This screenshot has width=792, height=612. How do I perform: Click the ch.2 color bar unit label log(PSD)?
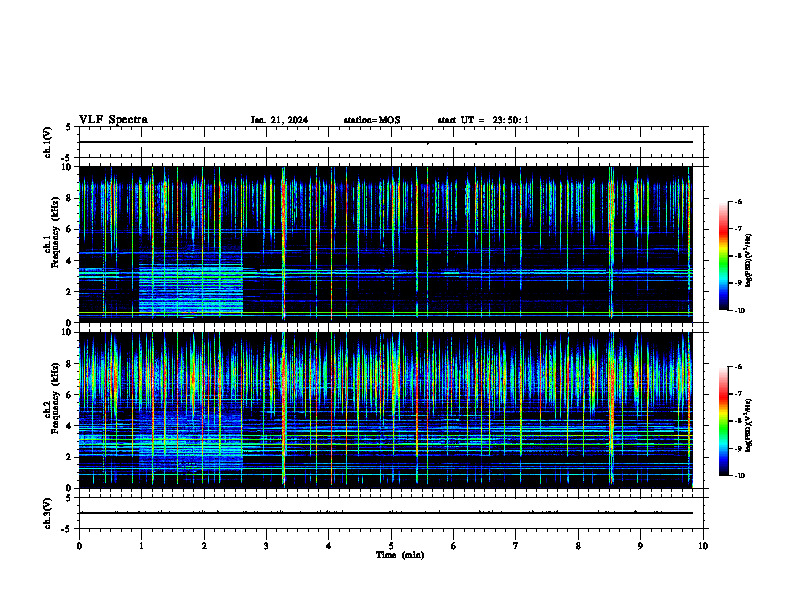pyautogui.click(x=749, y=425)
